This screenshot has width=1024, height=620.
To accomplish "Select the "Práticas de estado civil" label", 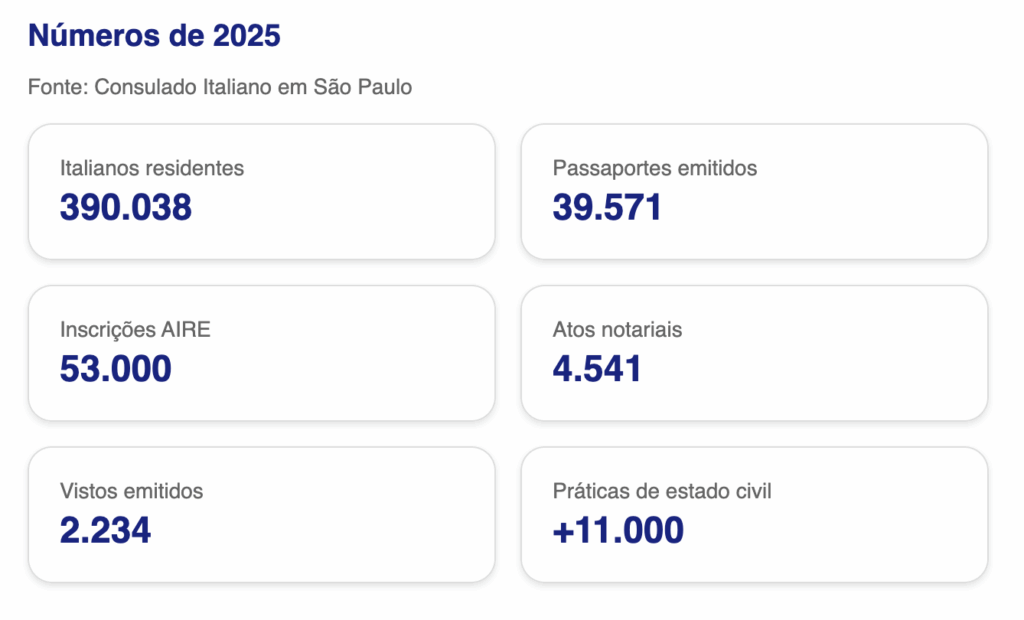I will pyautogui.click(x=662, y=491).
